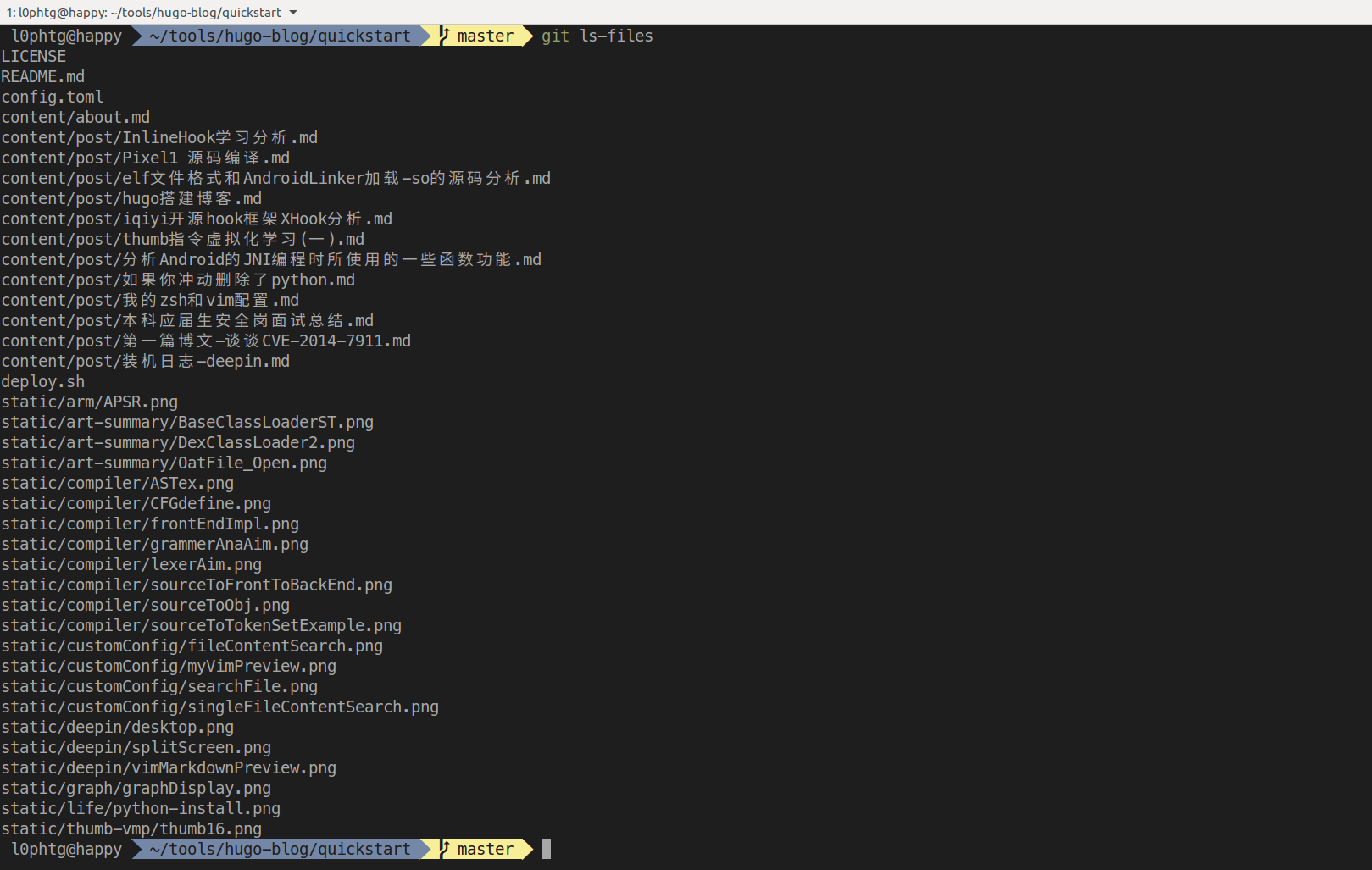This screenshot has height=870, width=1372.
Task: Click the lexerAim.png line
Action: (x=131, y=564)
